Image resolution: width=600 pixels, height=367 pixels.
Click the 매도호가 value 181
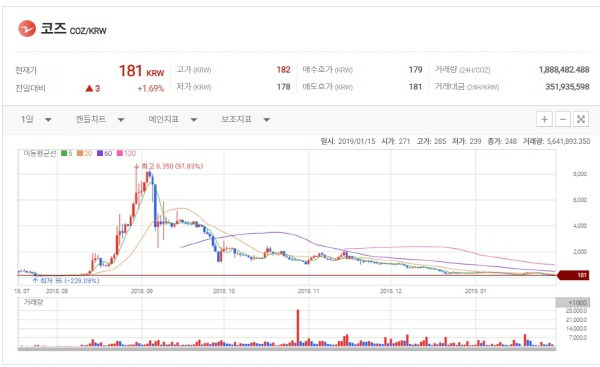415,87
